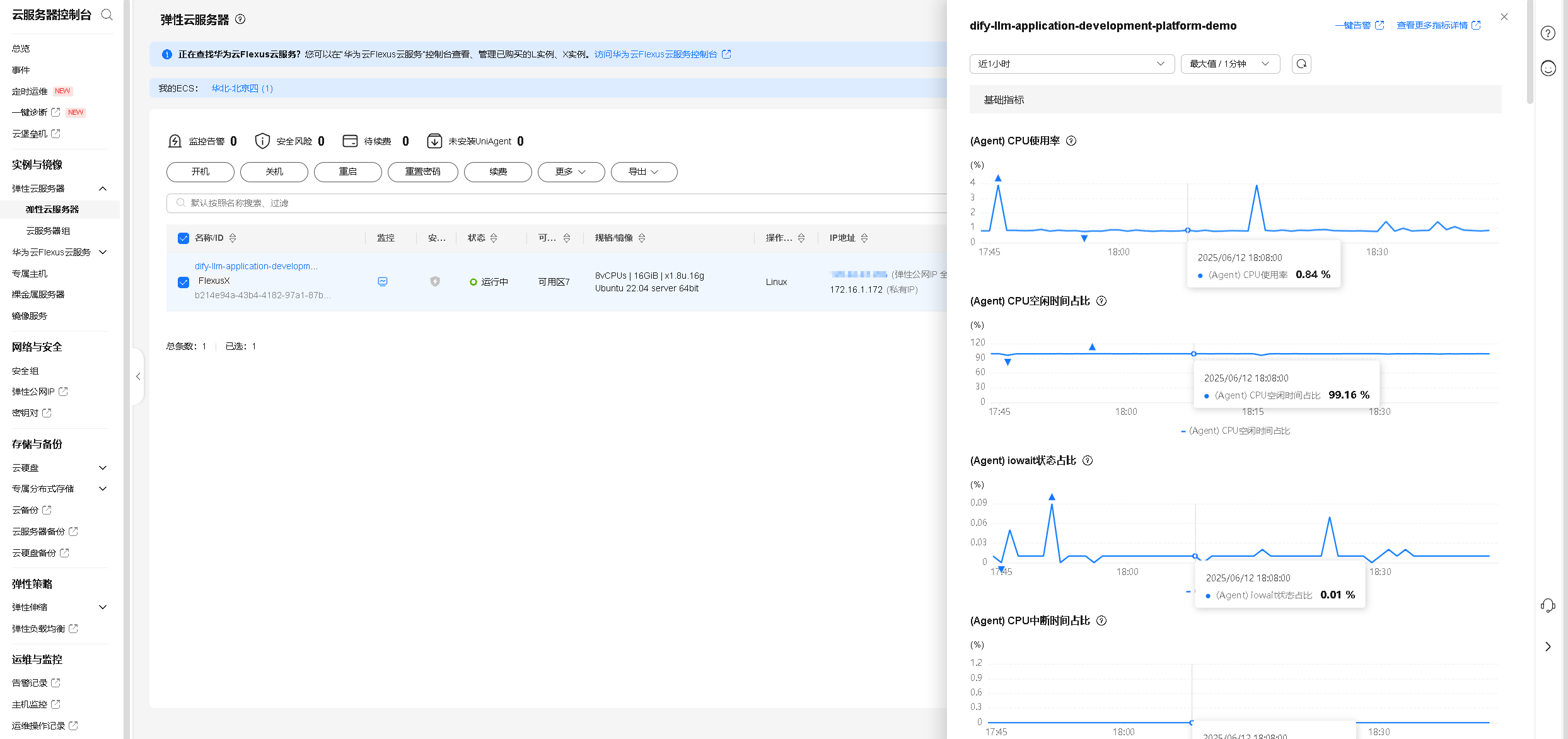Click the security shield icon in server row
Screen dimensions: 1568x739
pos(435,281)
